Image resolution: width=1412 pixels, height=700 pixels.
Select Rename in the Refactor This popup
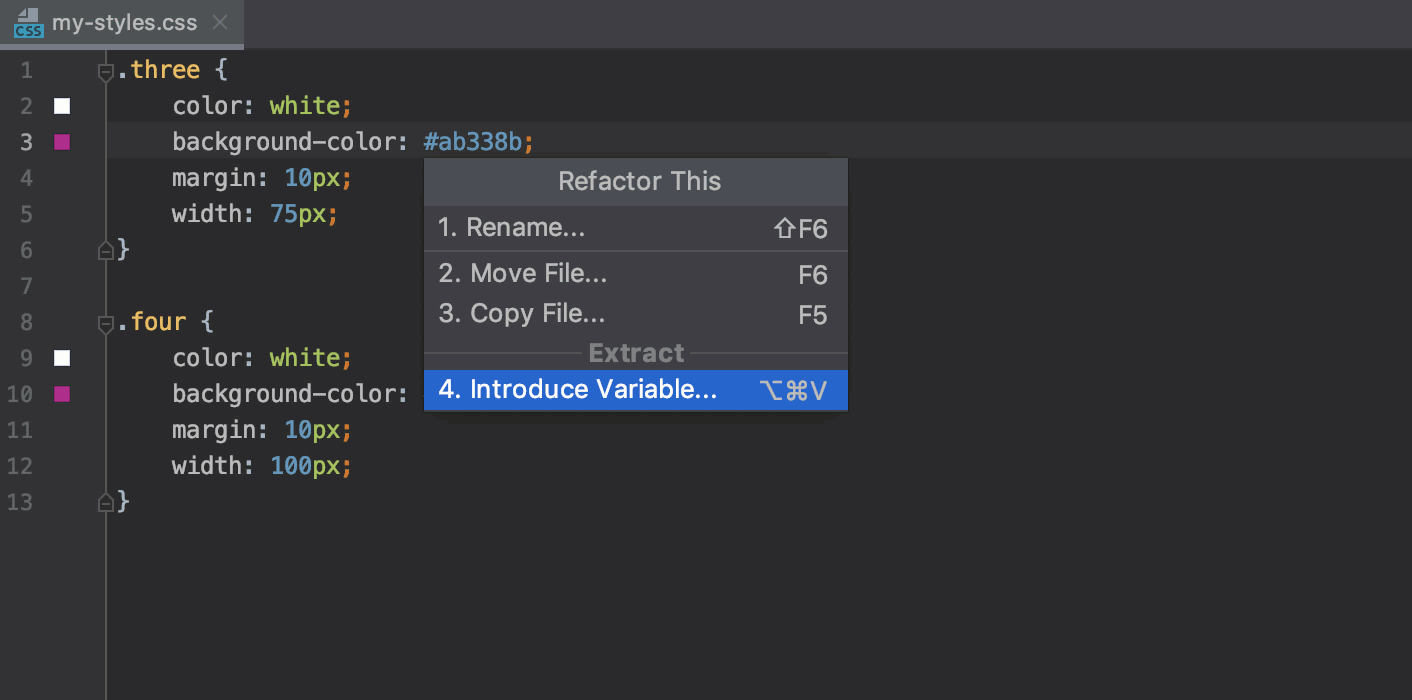[x=512, y=227]
